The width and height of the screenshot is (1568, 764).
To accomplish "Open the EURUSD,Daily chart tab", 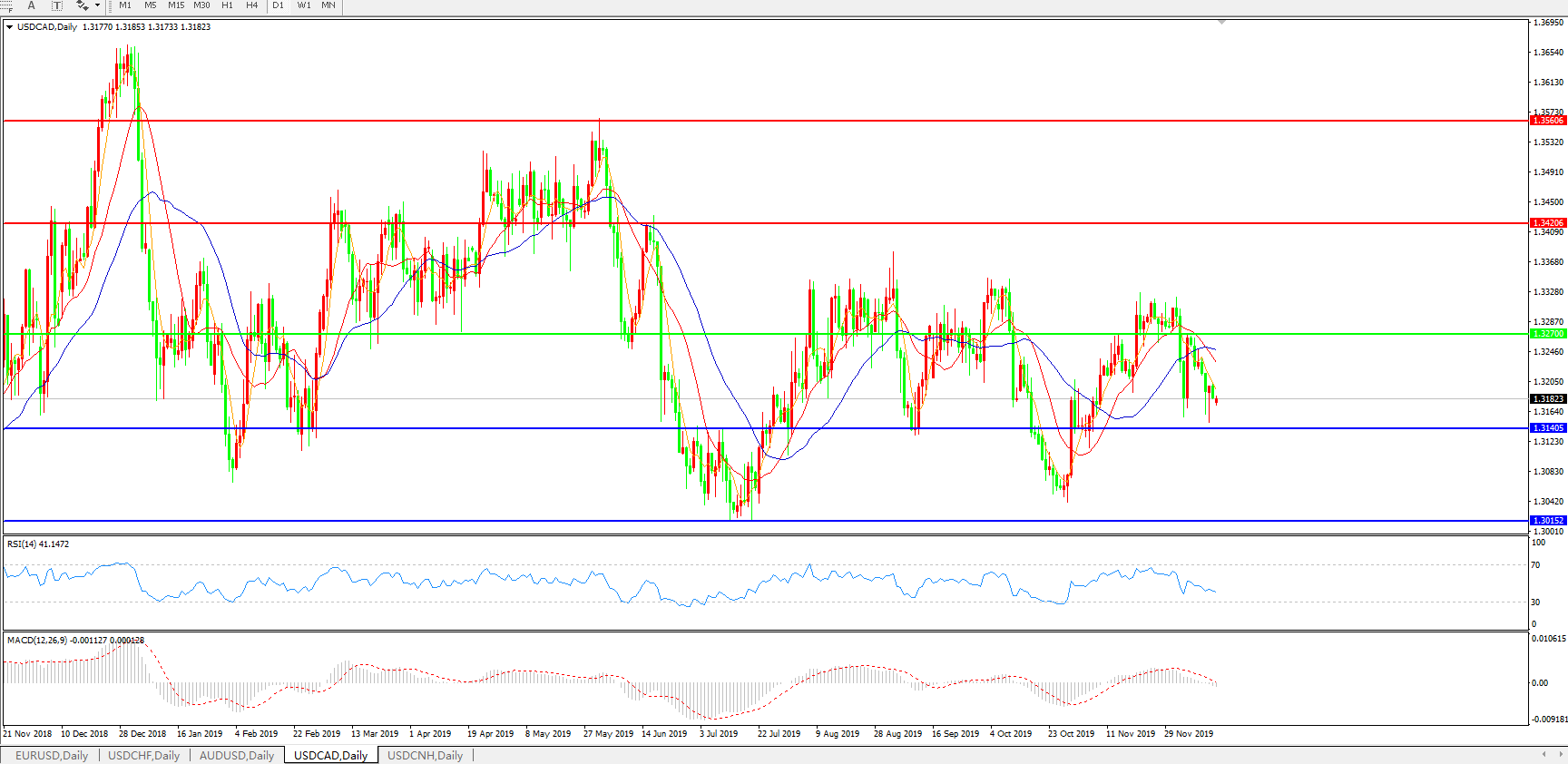I will coord(52,755).
